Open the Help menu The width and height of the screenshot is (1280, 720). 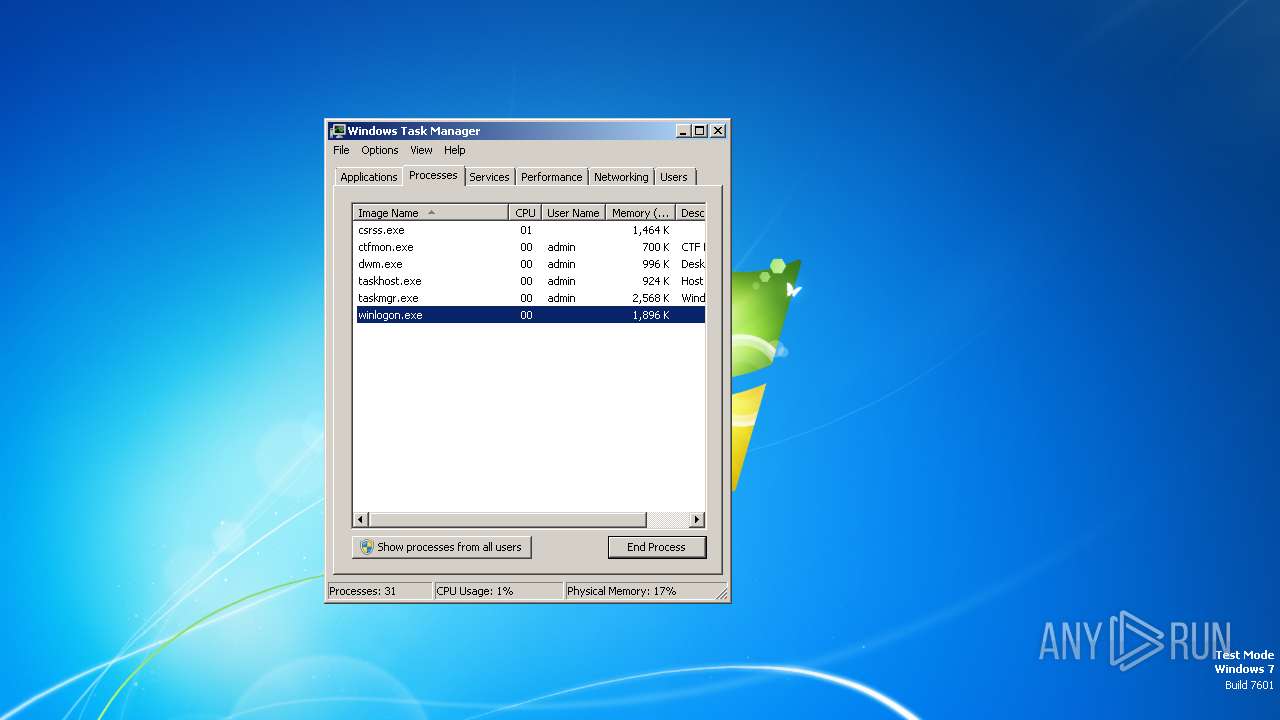tap(455, 150)
